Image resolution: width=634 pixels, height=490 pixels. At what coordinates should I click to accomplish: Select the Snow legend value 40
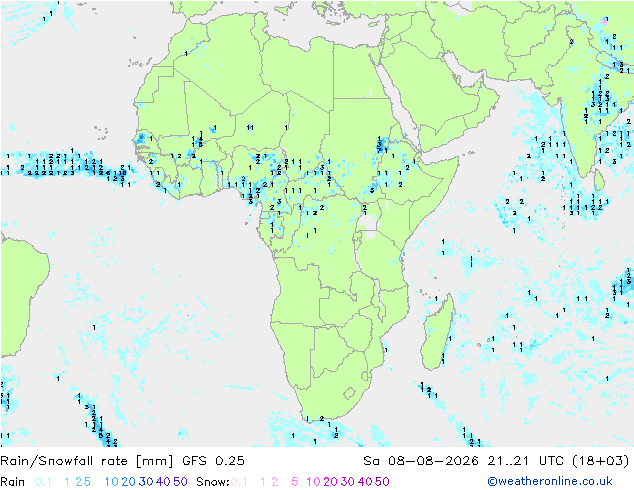[x=365, y=482]
